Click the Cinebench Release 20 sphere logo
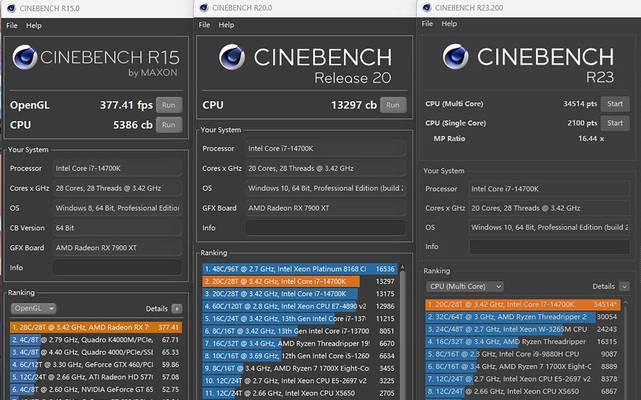The image size is (641, 400). click(232, 57)
